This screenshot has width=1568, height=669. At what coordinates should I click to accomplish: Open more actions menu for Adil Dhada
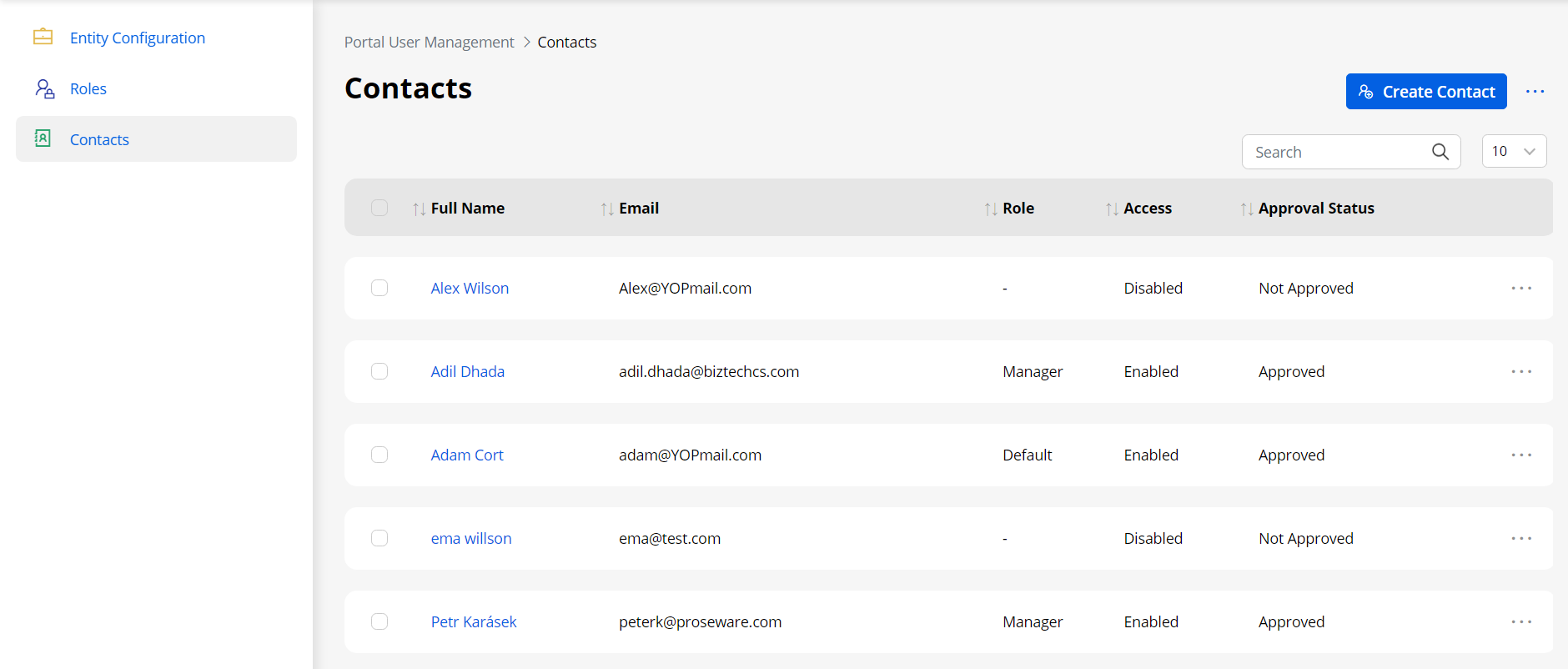[1520, 371]
